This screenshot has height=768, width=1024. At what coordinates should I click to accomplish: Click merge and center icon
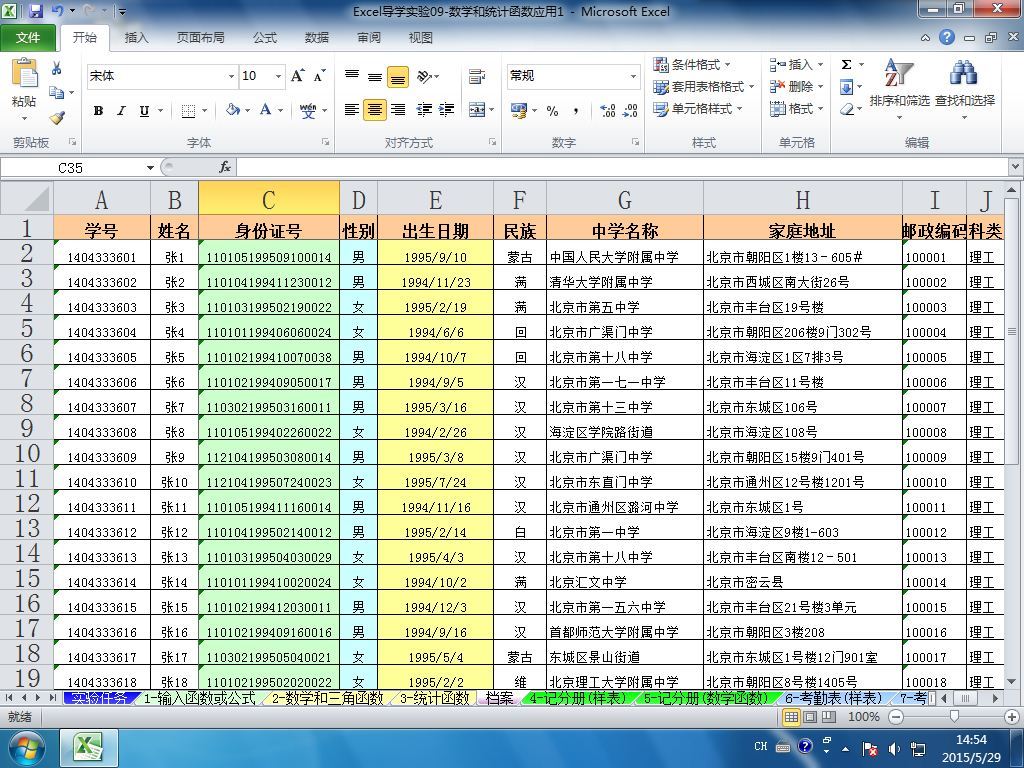pos(477,110)
